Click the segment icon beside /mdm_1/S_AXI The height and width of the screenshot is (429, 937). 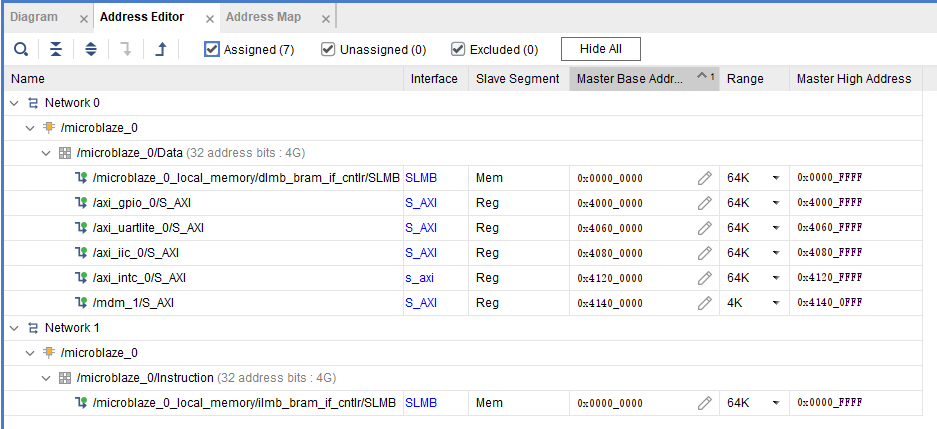(81, 304)
